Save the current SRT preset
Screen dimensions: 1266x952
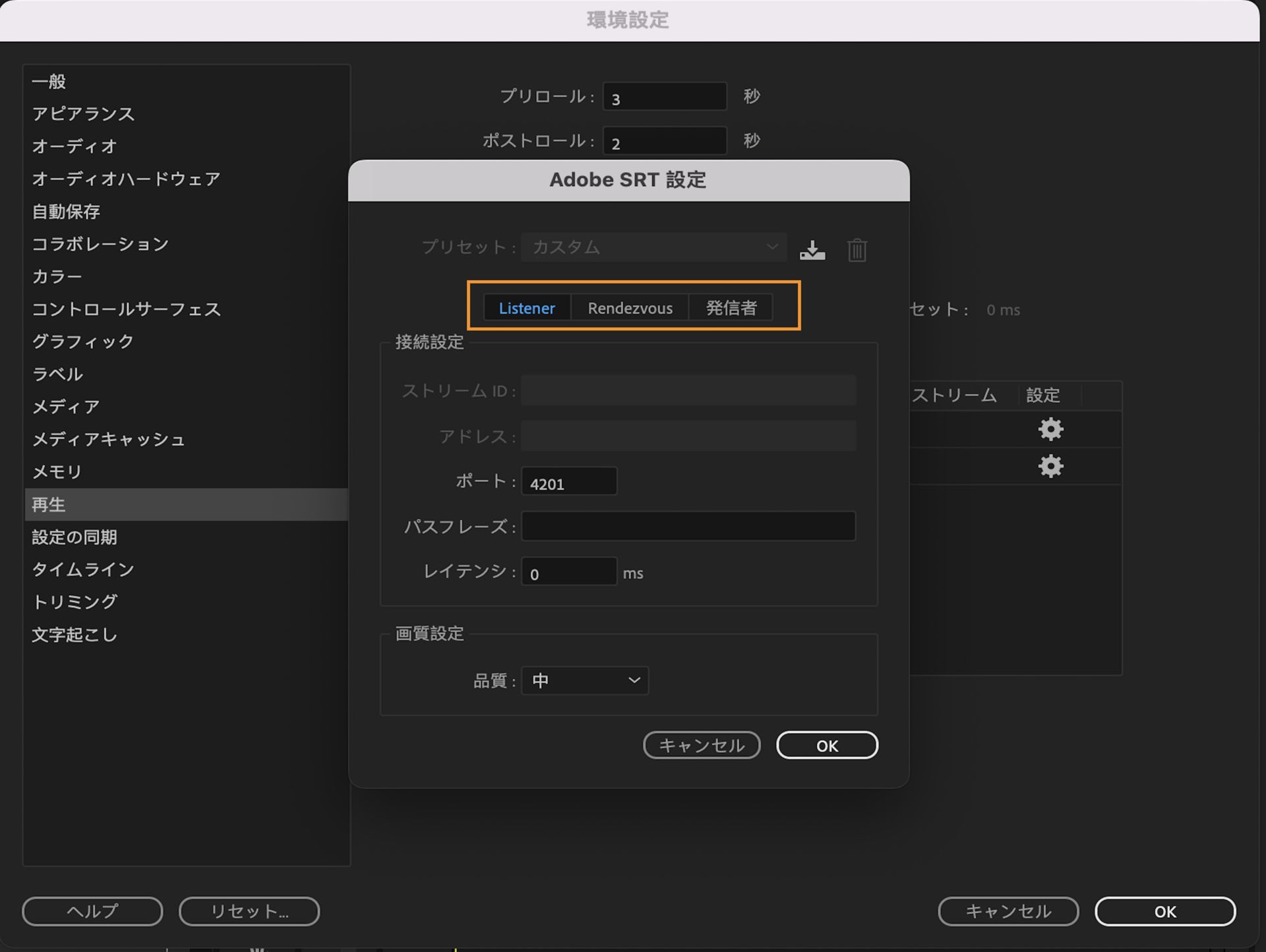812,249
